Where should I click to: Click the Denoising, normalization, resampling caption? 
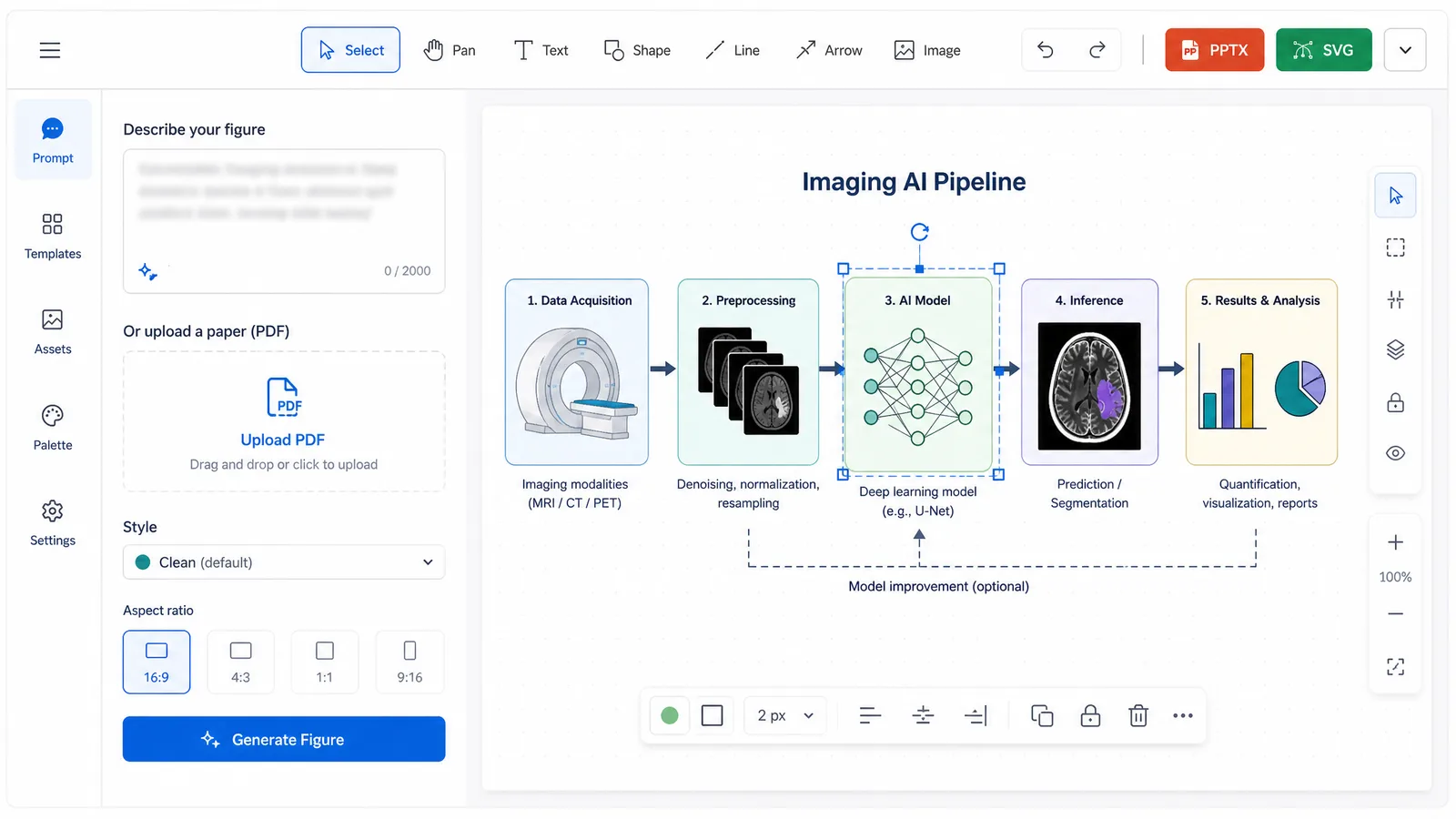(748, 493)
